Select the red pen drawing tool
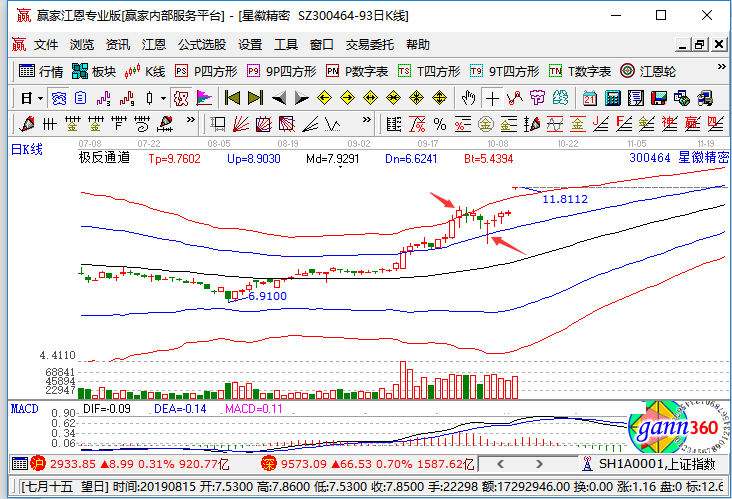Viewport: 732px width, 499px height. coord(27,124)
